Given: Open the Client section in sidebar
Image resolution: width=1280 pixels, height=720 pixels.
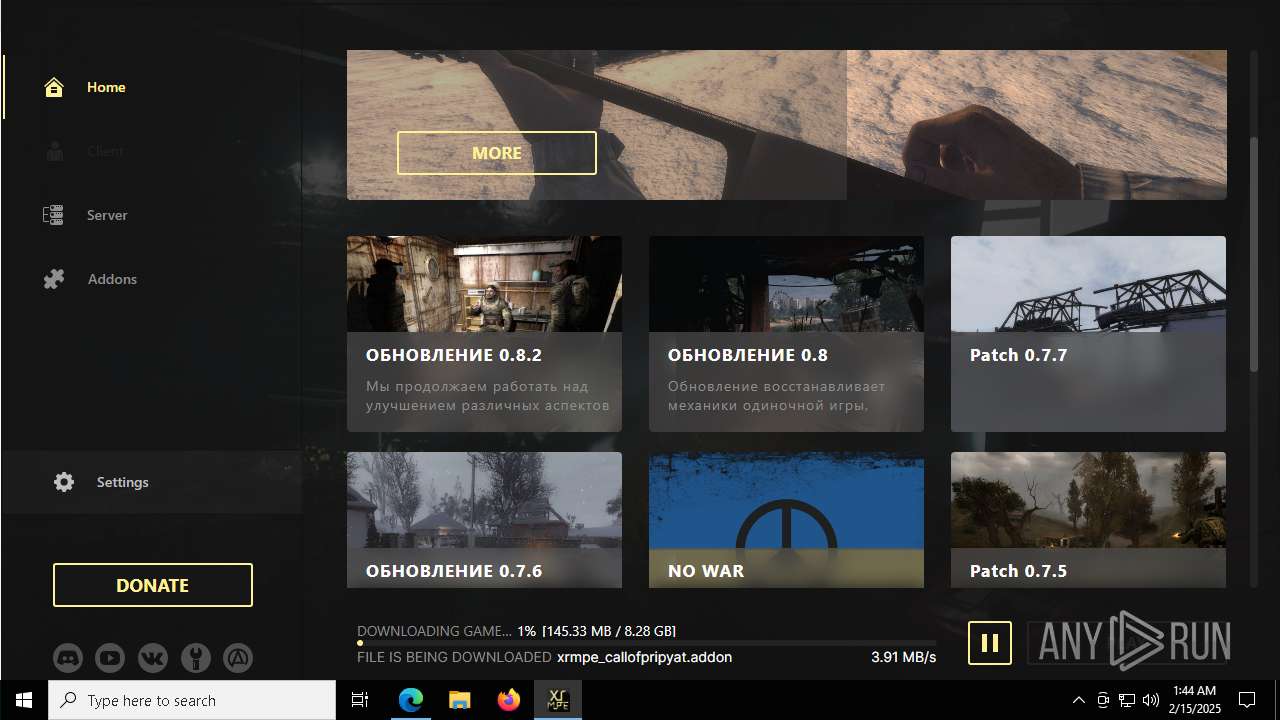Looking at the screenshot, I should 152,151.
